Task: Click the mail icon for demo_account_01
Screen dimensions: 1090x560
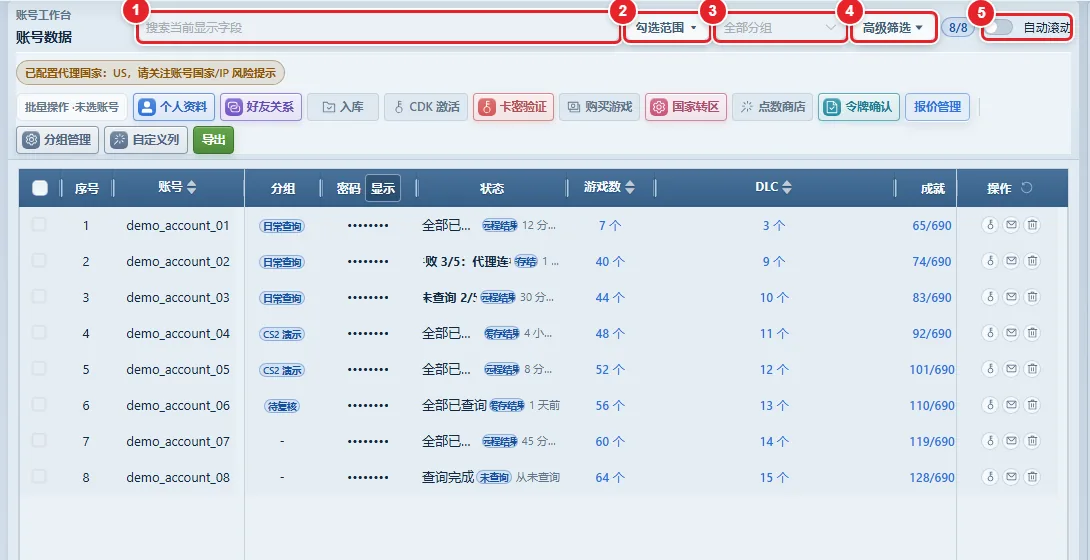Action: click(1011, 225)
